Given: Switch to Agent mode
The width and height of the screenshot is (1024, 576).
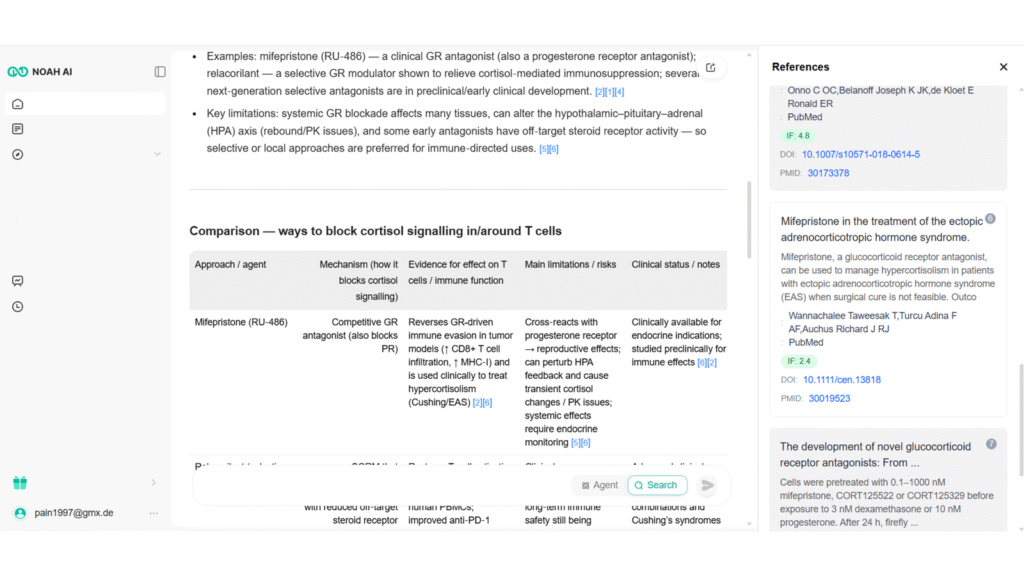Looking at the screenshot, I should [599, 485].
